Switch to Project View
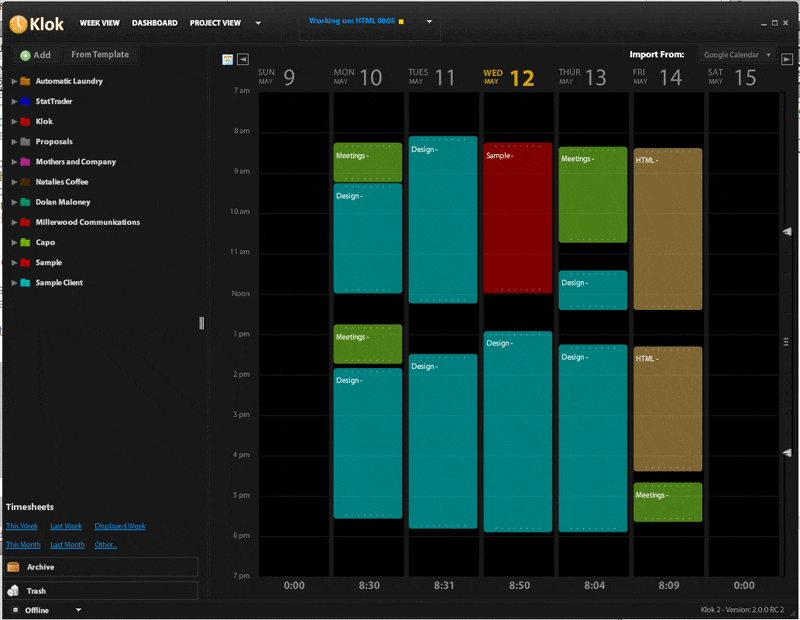 (x=215, y=23)
